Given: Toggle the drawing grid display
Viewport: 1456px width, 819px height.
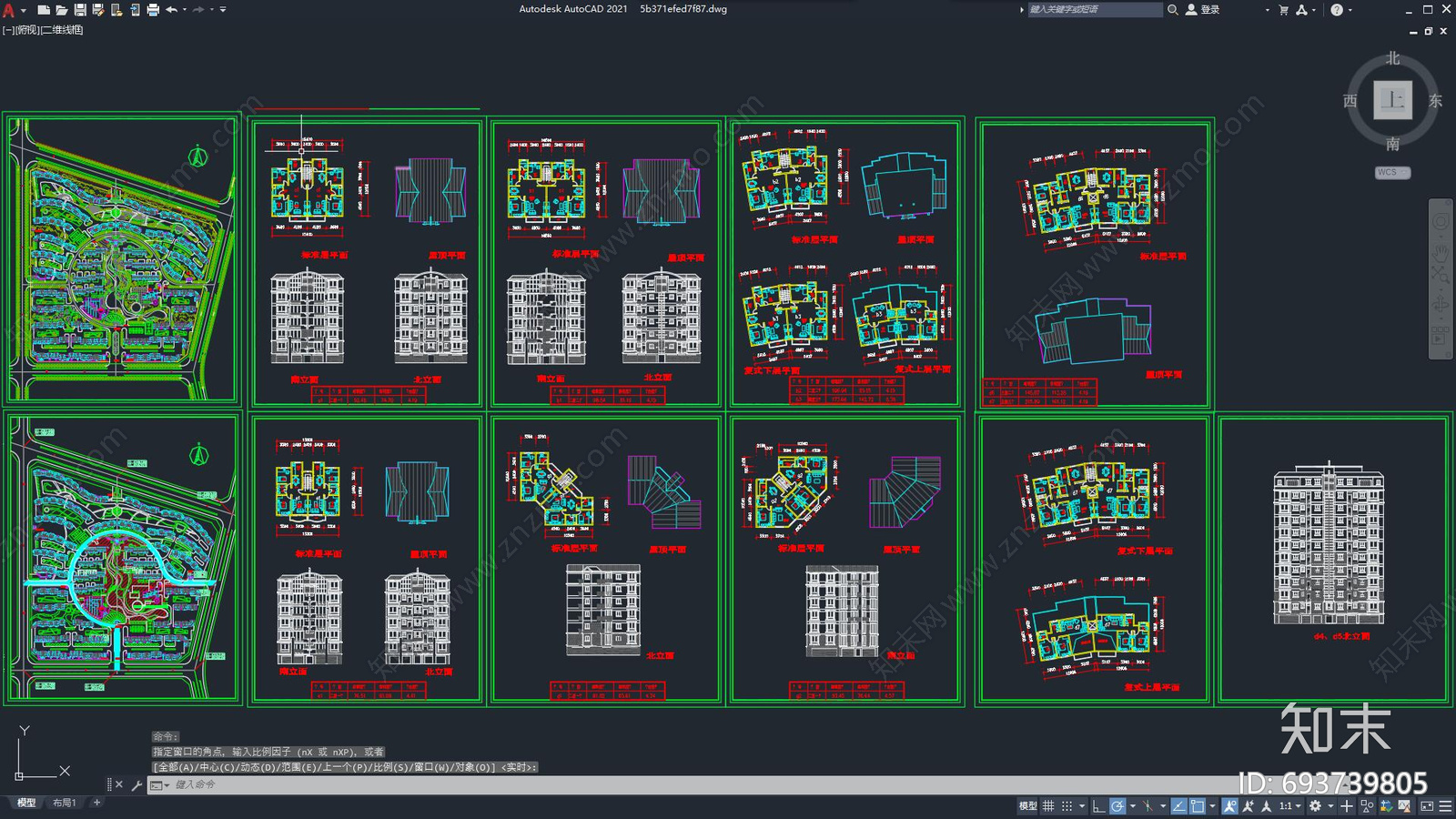Looking at the screenshot, I should click(1048, 806).
